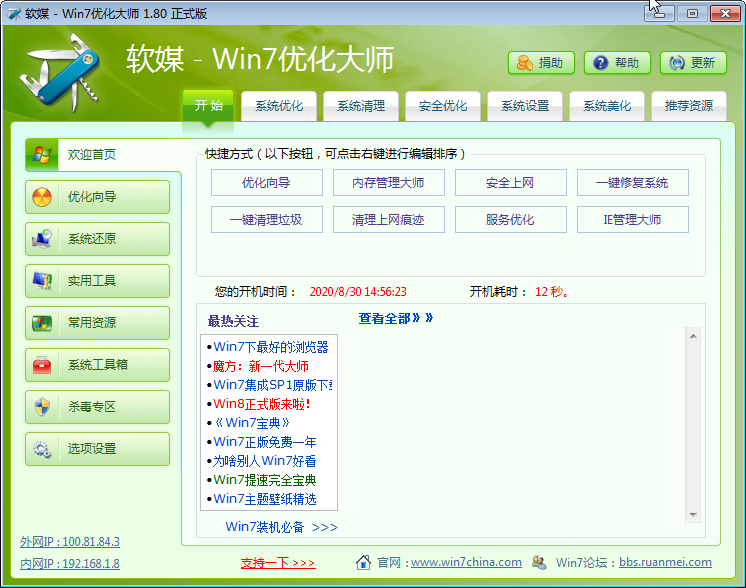Click the red toolbox icon on 系统工具箱
This screenshot has width=746, height=588.
coord(42,365)
